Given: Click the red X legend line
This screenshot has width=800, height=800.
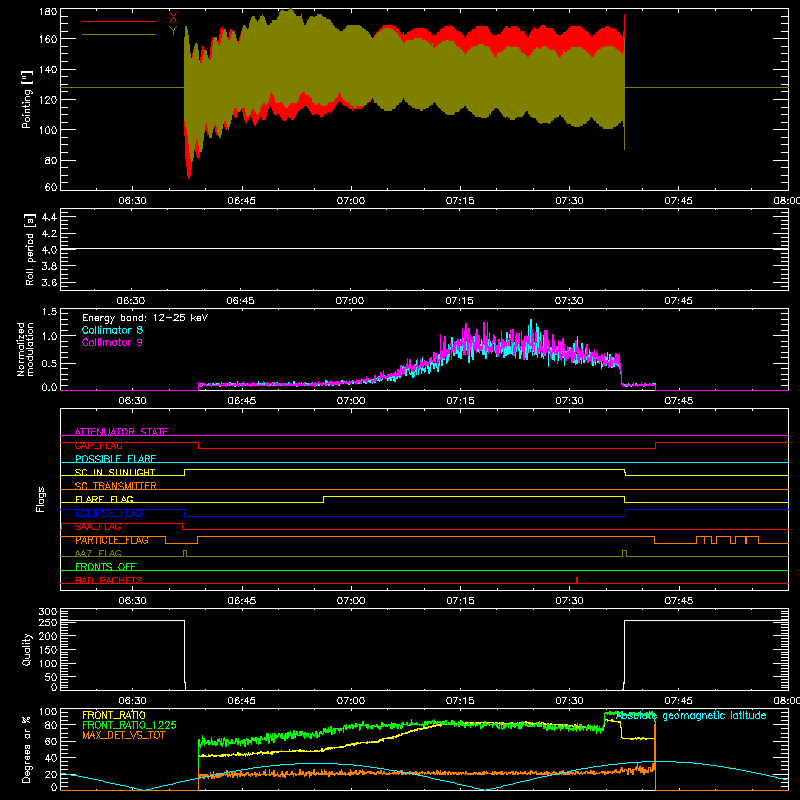Looking at the screenshot, I should pyautogui.click(x=119, y=21).
